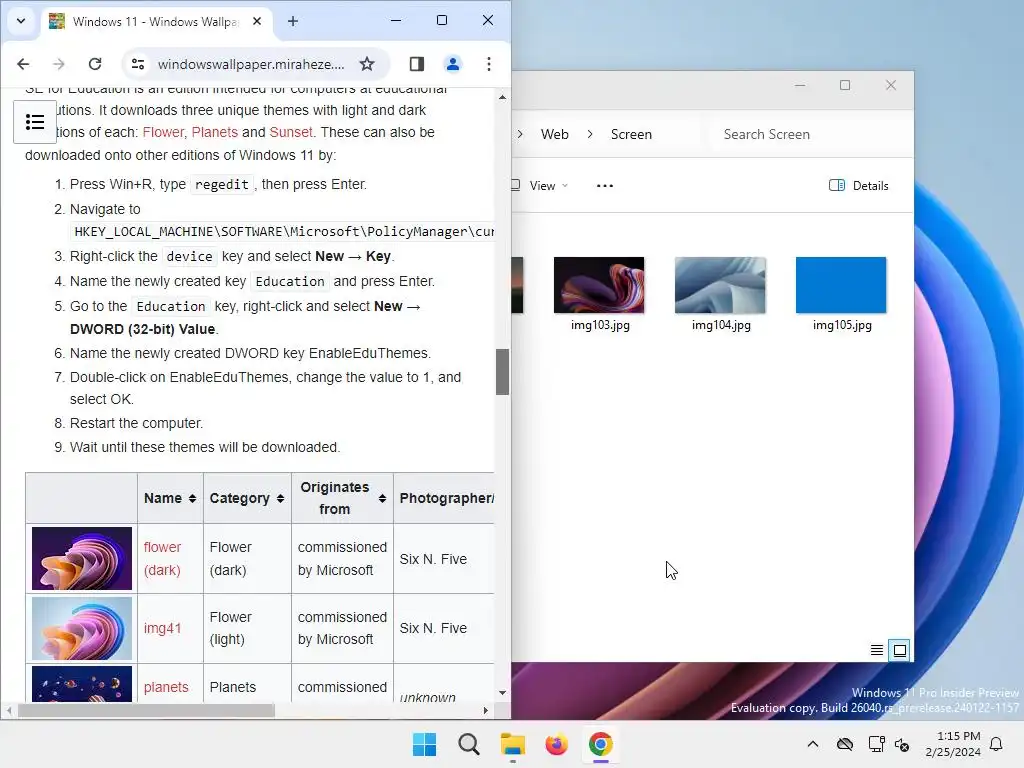Open clock and date flyout
The width and height of the screenshot is (1024, 768).
pyautogui.click(x=953, y=744)
